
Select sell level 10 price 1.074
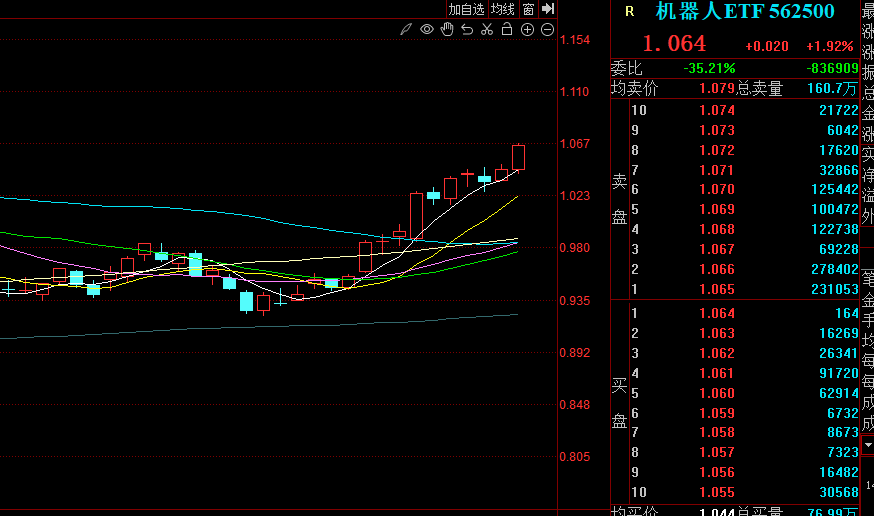[718, 111]
